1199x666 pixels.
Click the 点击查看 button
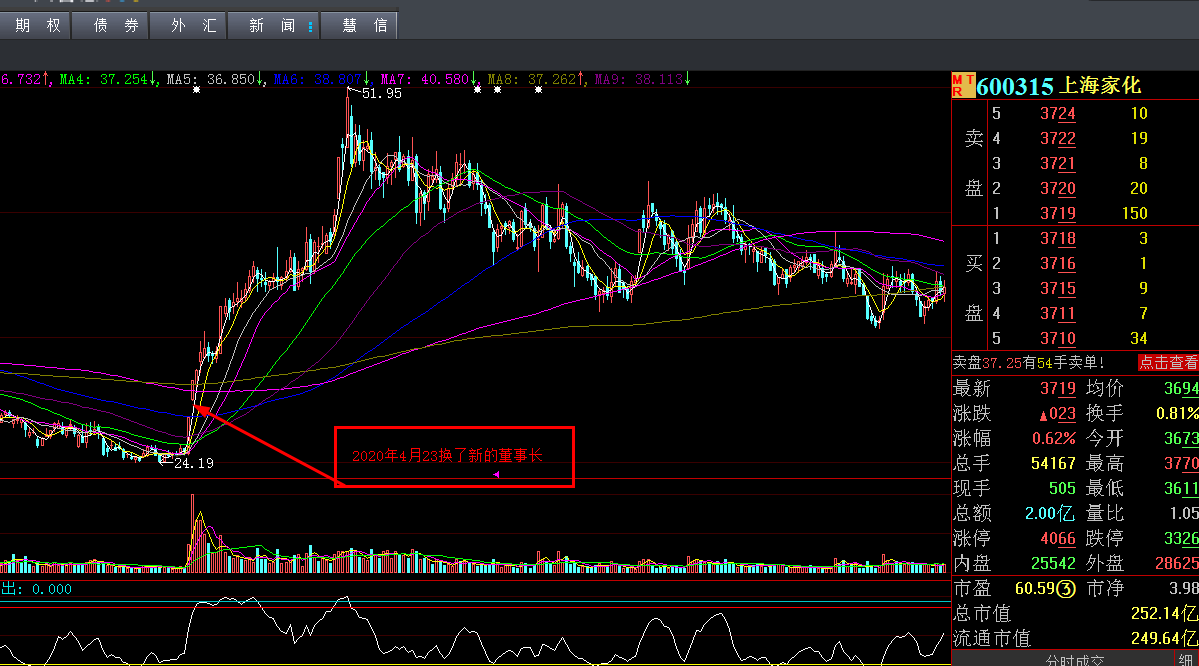click(x=1168, y=363)
